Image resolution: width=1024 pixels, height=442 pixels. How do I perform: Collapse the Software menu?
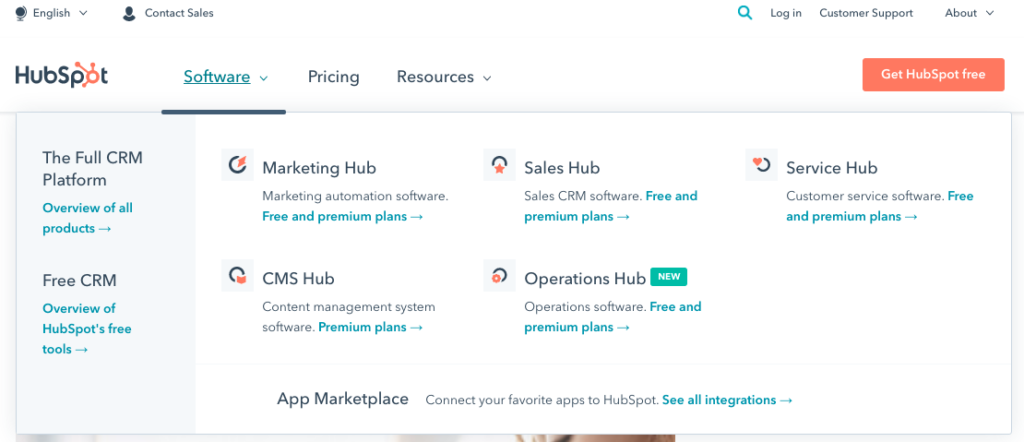tap(226, 77)
